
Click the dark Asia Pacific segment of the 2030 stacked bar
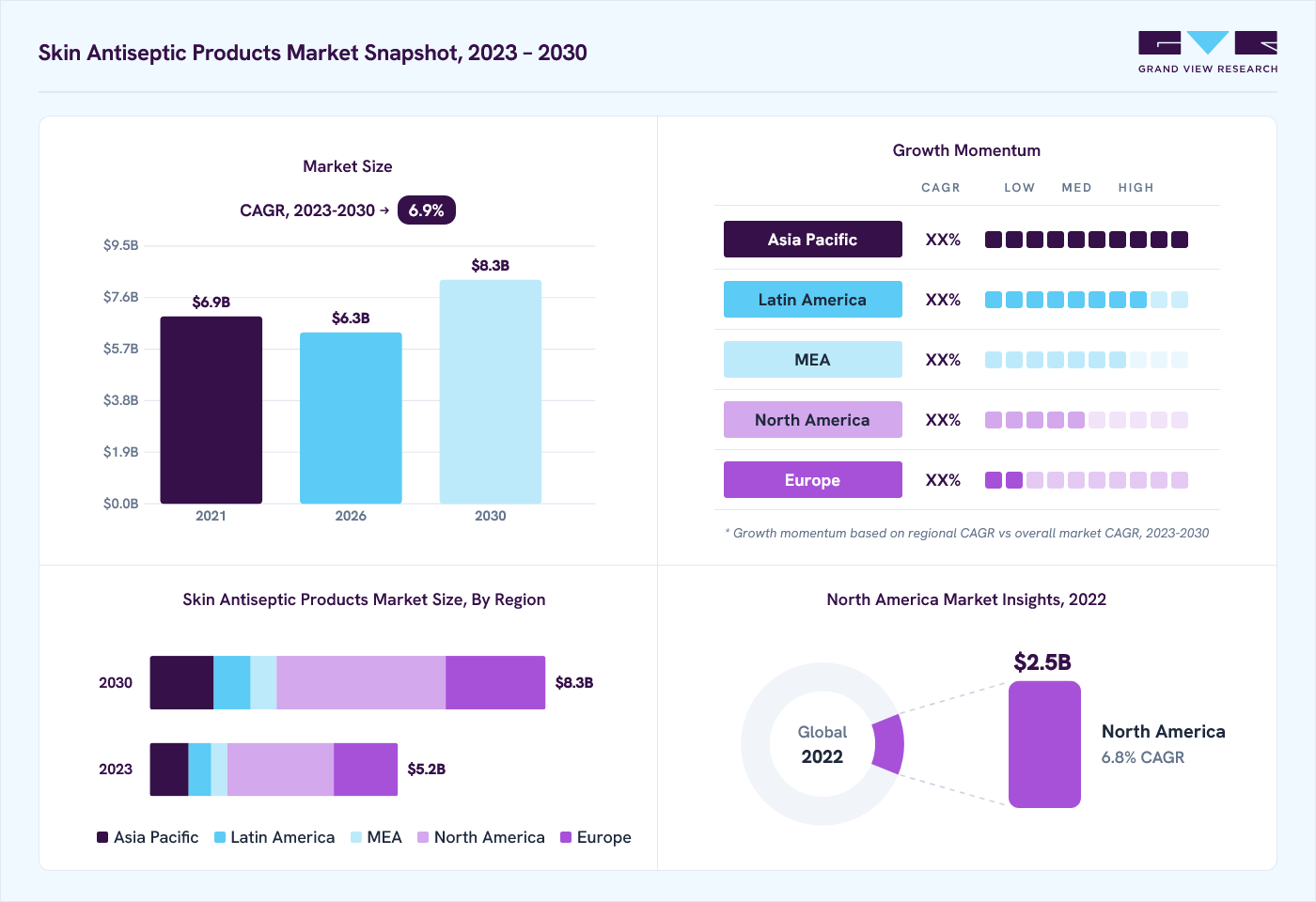point(182,682)
